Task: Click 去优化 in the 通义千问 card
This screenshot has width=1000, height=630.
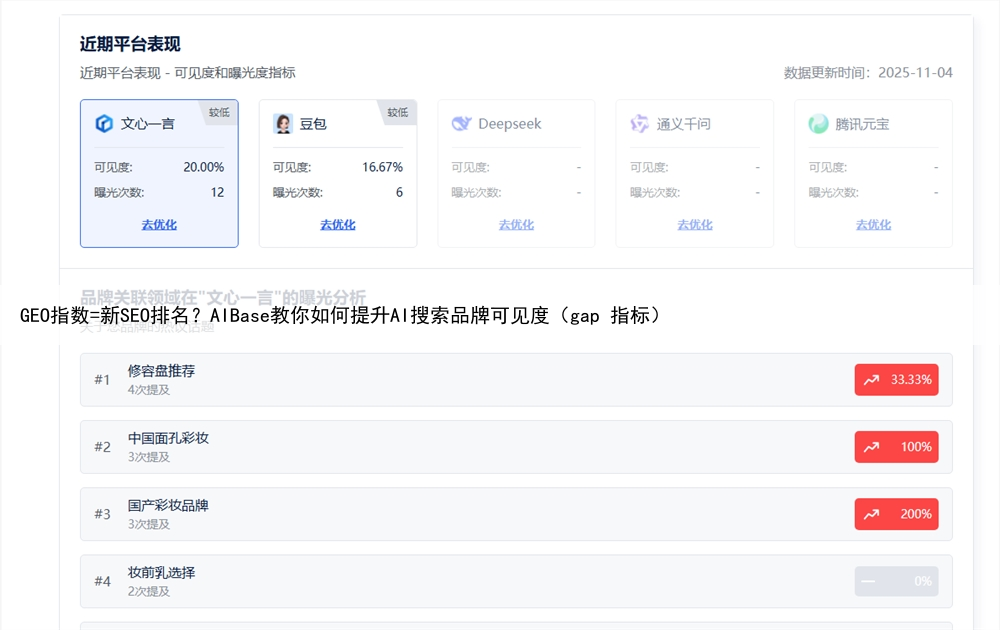Action: pos(695,225)
